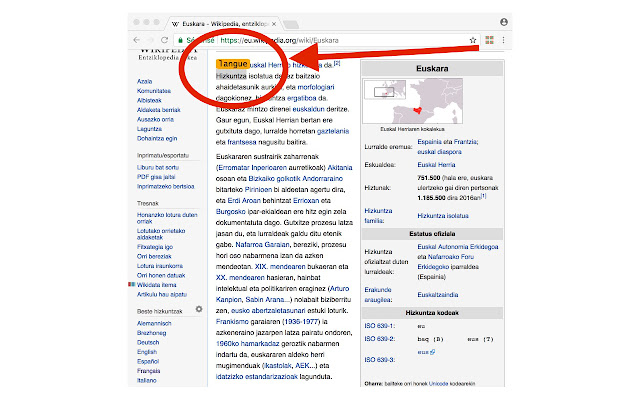Open the Komunitatea sidebar link
The width and height of the screenshot is (640, 400).
click(x=154, y=91)
